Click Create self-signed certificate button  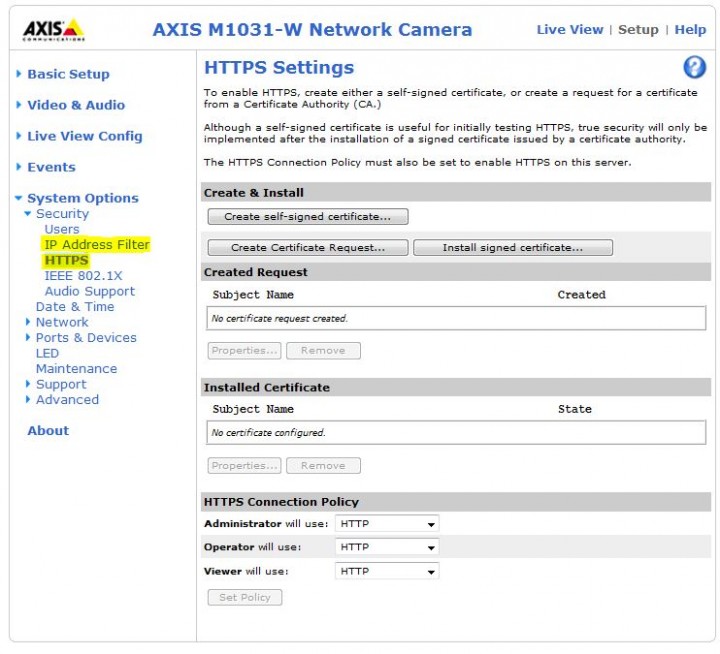[308, 216]
